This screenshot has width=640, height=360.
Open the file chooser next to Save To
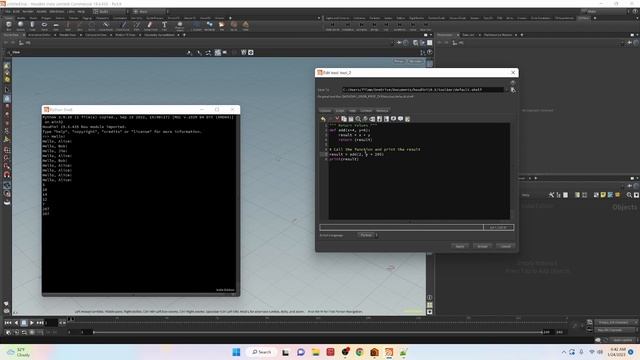[x=513, y=90]
